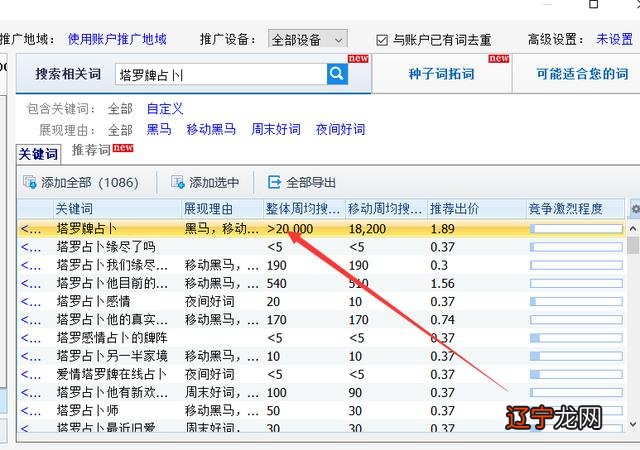Click the 0.74 recommended bid value
The image size is (640, 450).
point(442,320)
